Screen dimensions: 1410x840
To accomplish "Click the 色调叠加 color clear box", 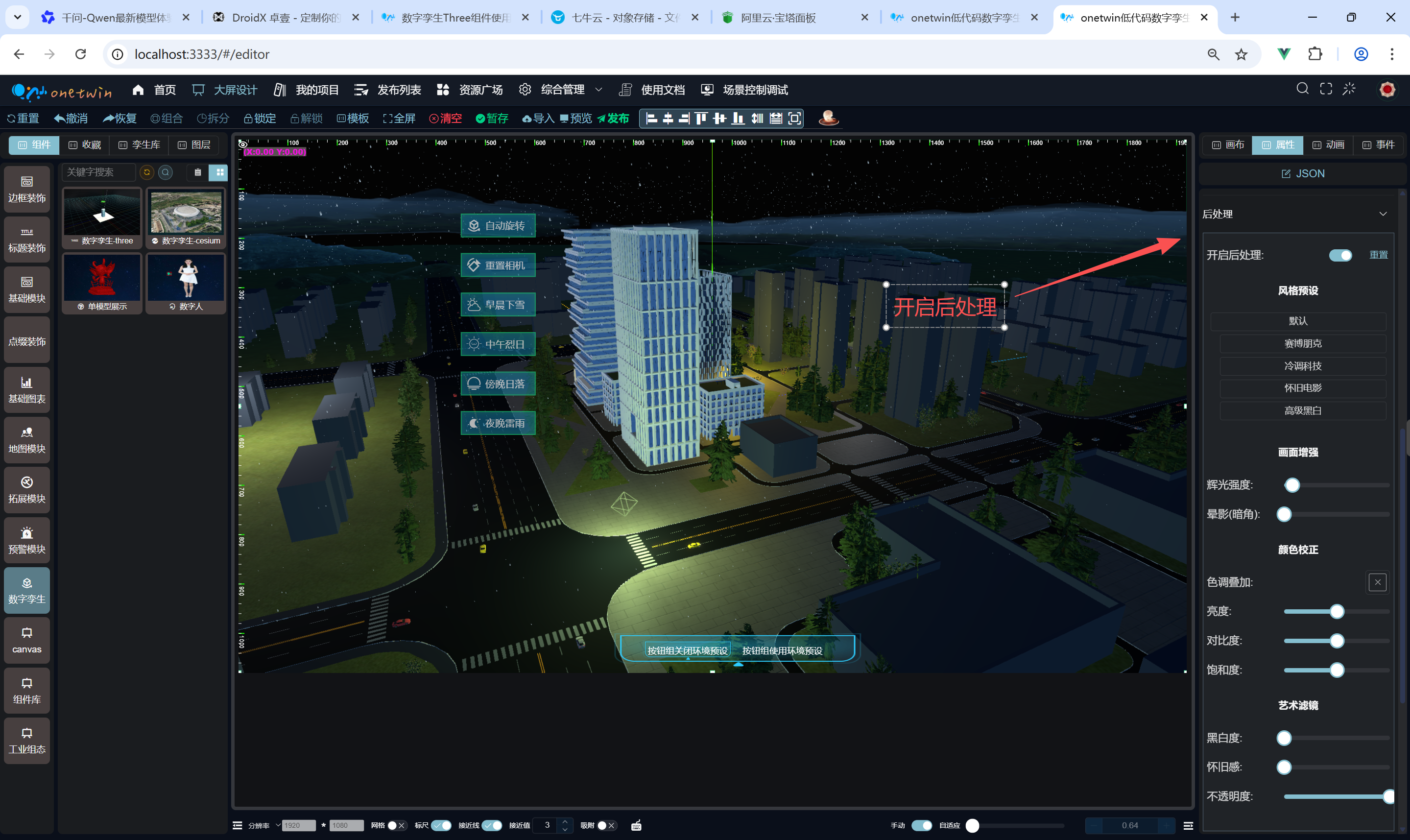I will pyautogui.click(x=1377, y=582).
